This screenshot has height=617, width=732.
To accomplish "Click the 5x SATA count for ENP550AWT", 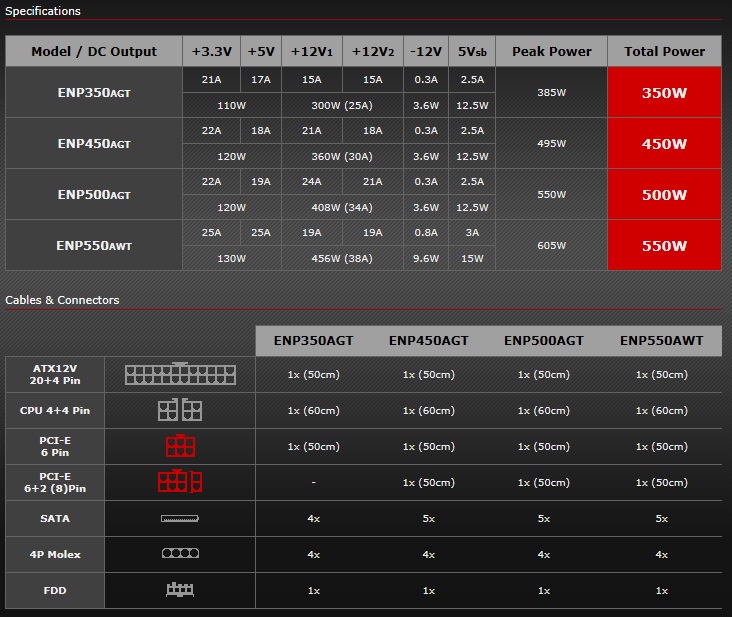I will (662, 518).
